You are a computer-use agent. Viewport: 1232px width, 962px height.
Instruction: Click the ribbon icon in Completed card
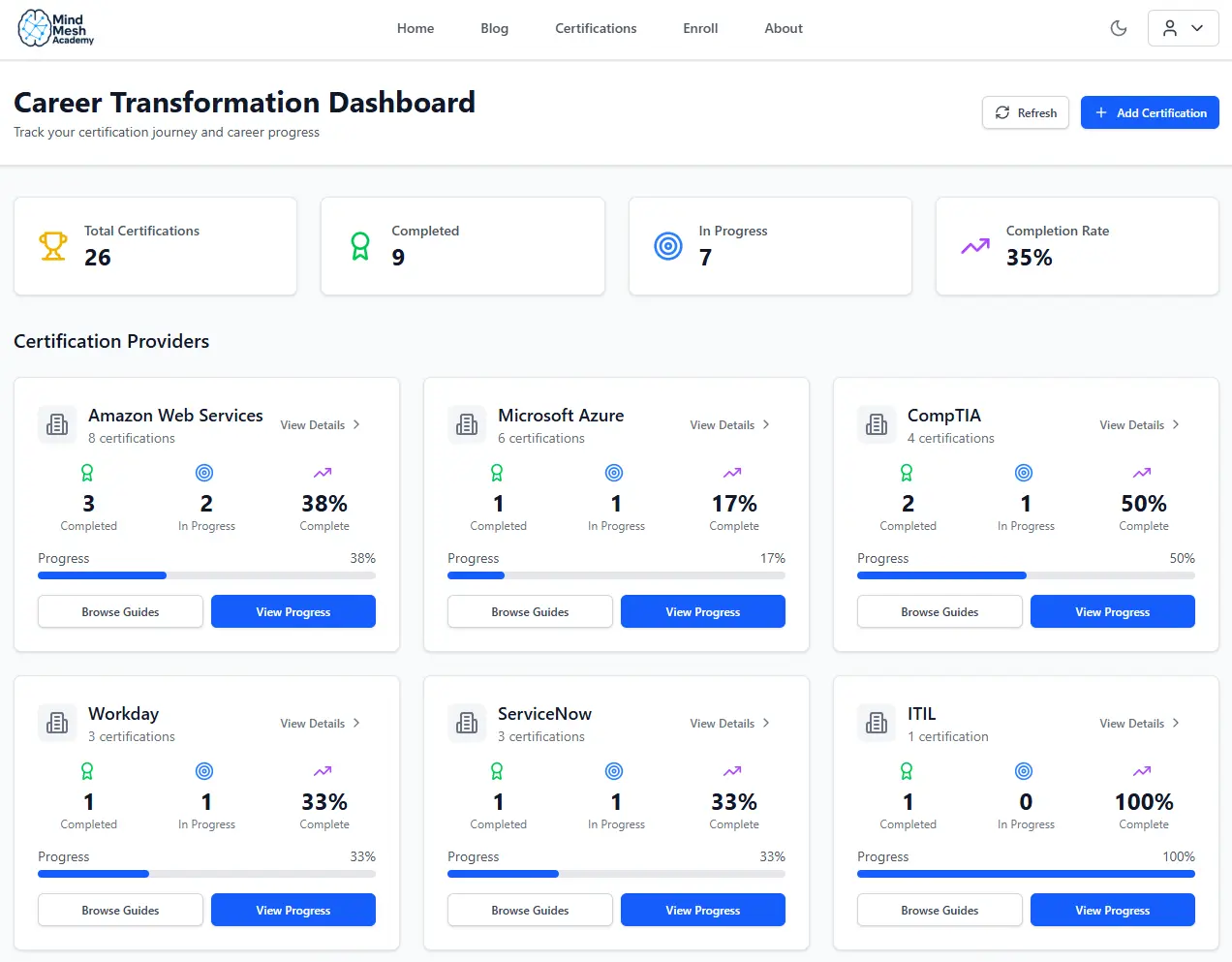(x=360, y=246)
